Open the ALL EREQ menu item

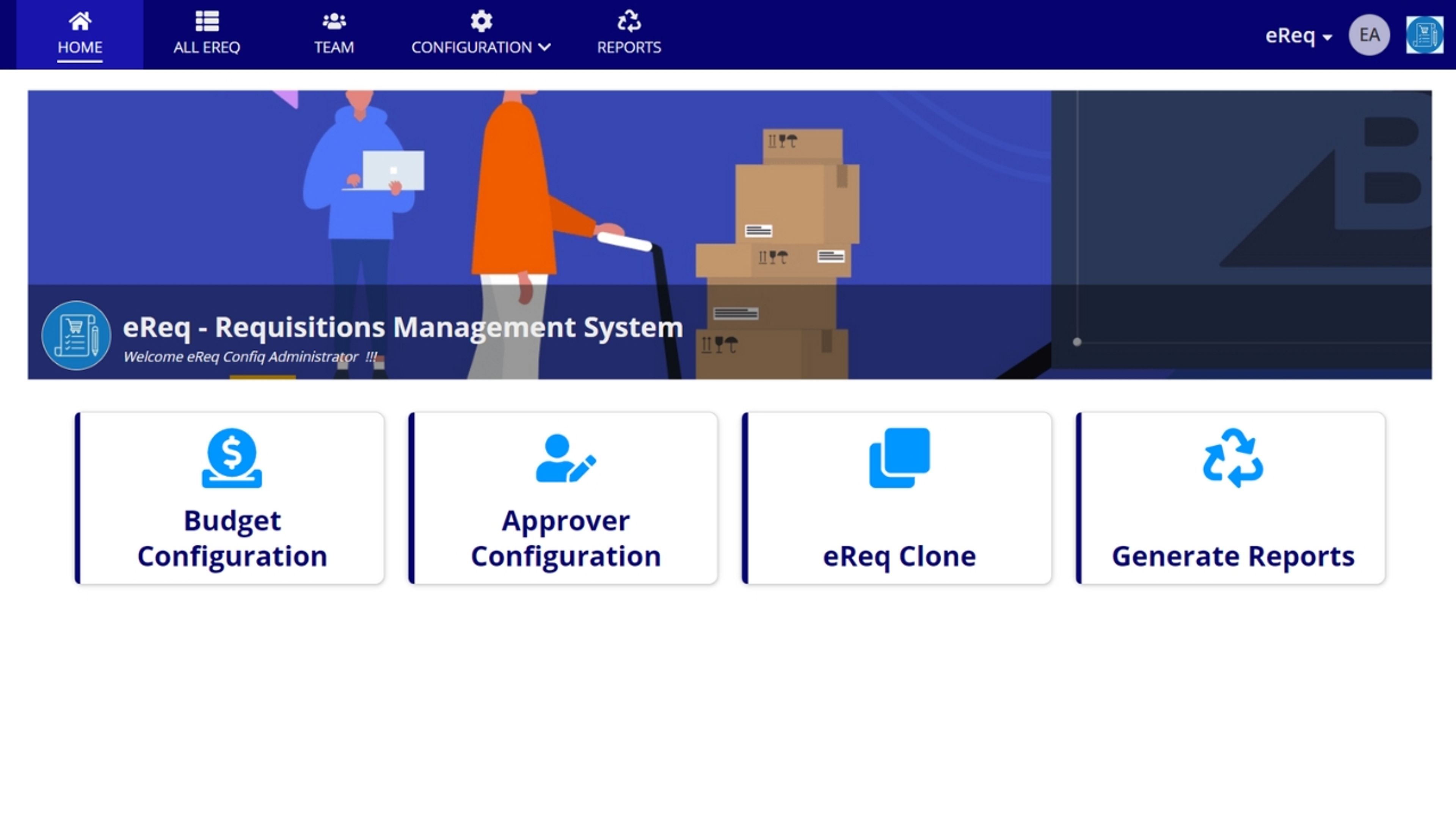(207, 35)
